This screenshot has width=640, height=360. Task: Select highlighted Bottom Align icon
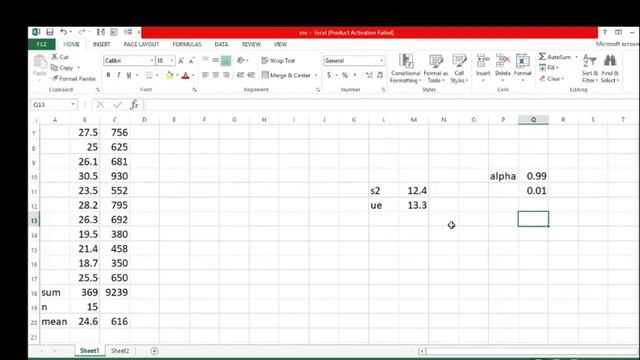(226, 60)
